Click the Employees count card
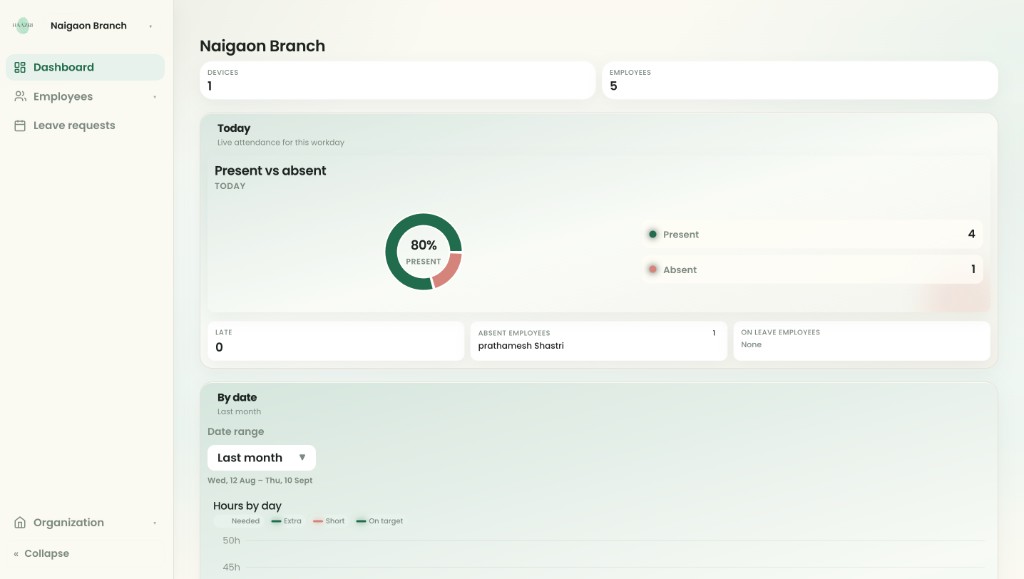Image resolution: width=1024 pixels, height=579 pixels. tap(799, 80)
